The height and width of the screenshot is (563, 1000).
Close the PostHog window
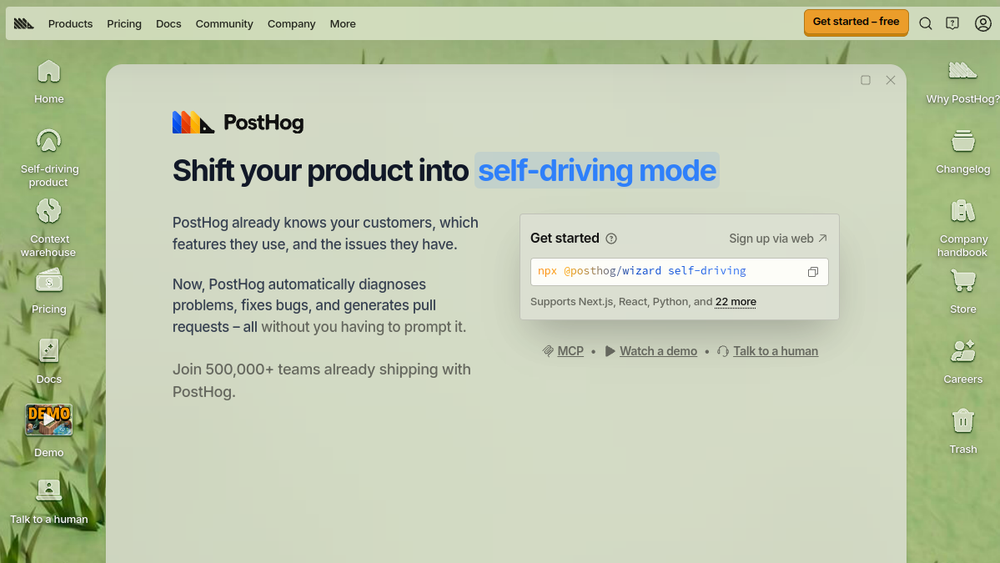coord(890,80)
